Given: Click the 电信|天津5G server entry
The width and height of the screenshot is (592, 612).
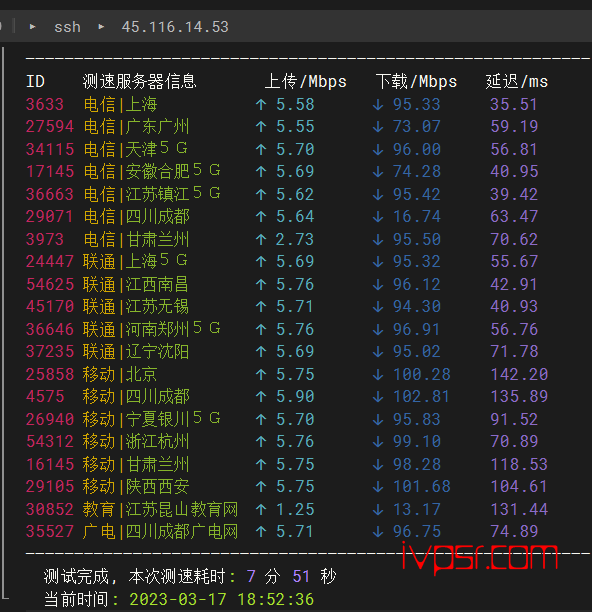Looking at the screenshot, I should coord(135,149).
